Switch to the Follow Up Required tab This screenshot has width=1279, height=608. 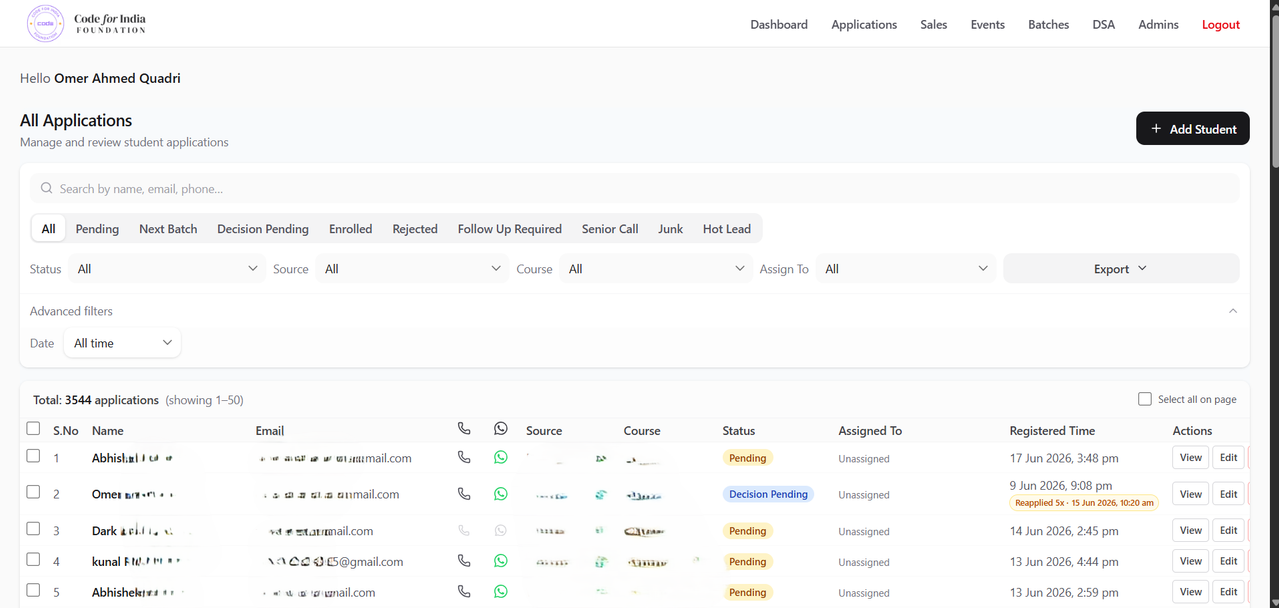(x=510, y=229)
